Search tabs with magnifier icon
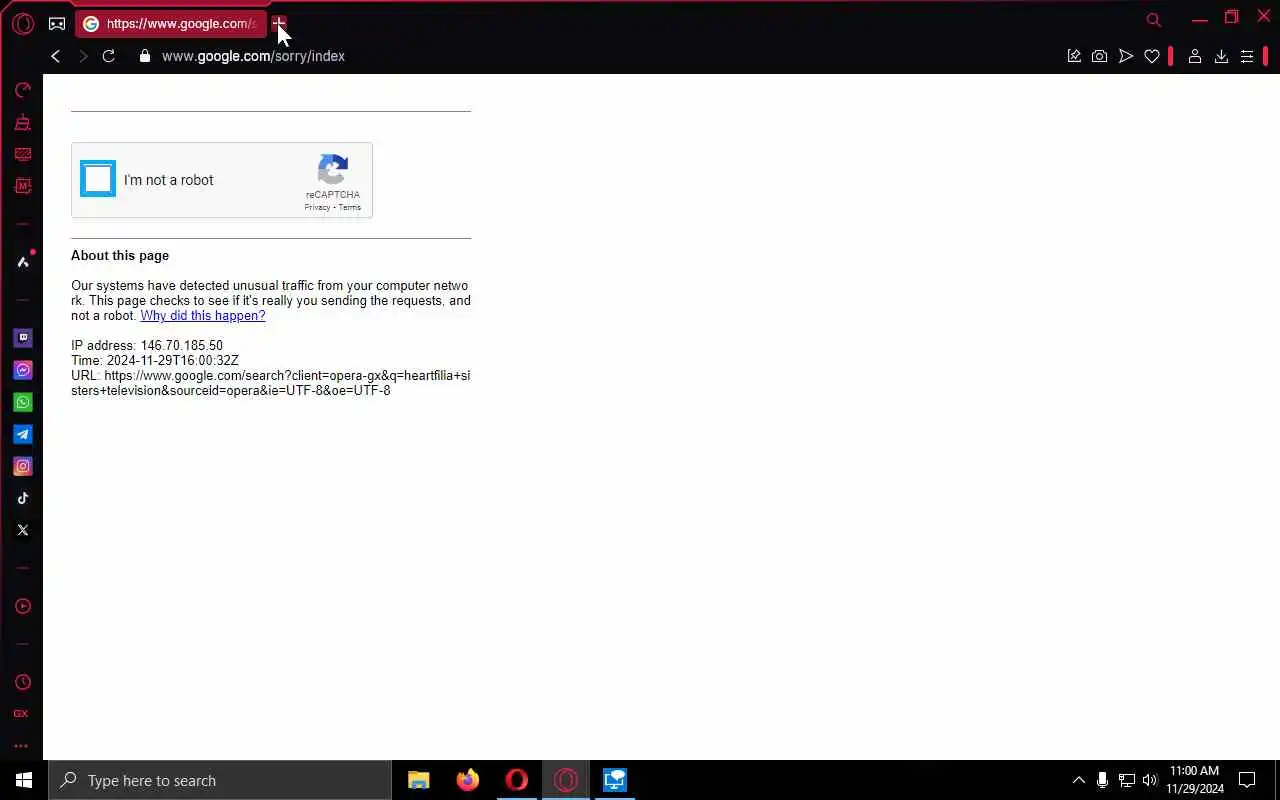Viewport: 1280px width, 800px height. pos(1154,20)
